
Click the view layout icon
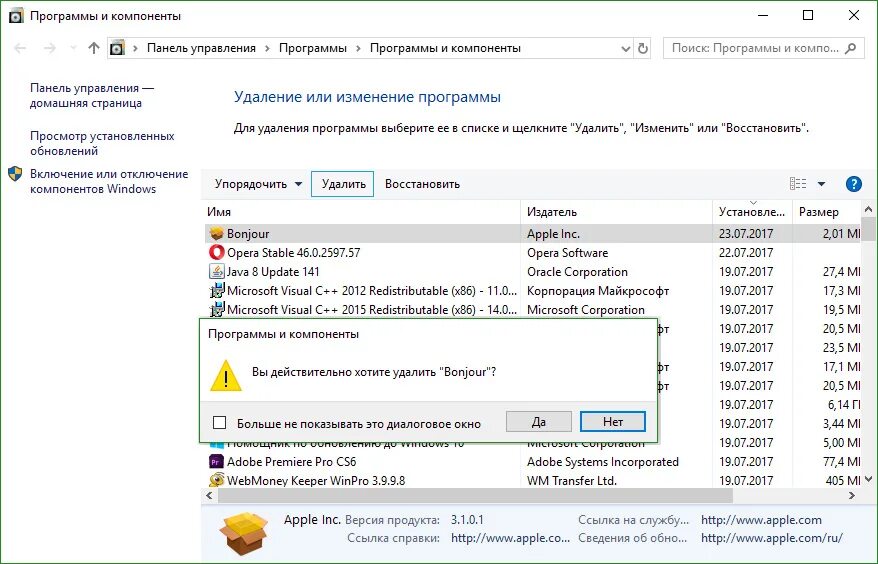pyautogui.click(x=798, y=184)
